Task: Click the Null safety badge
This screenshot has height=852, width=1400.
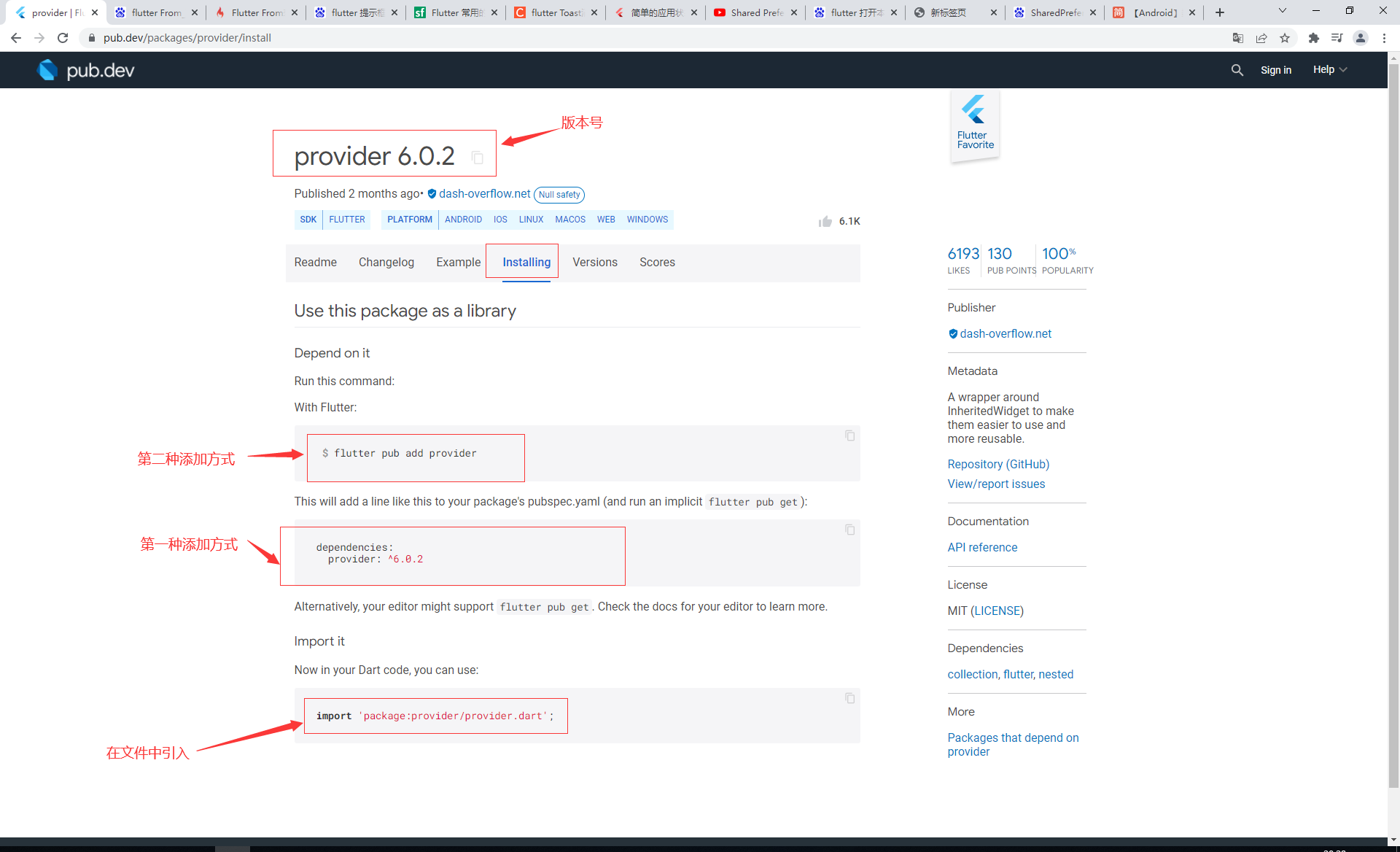Action: point(559,195)
